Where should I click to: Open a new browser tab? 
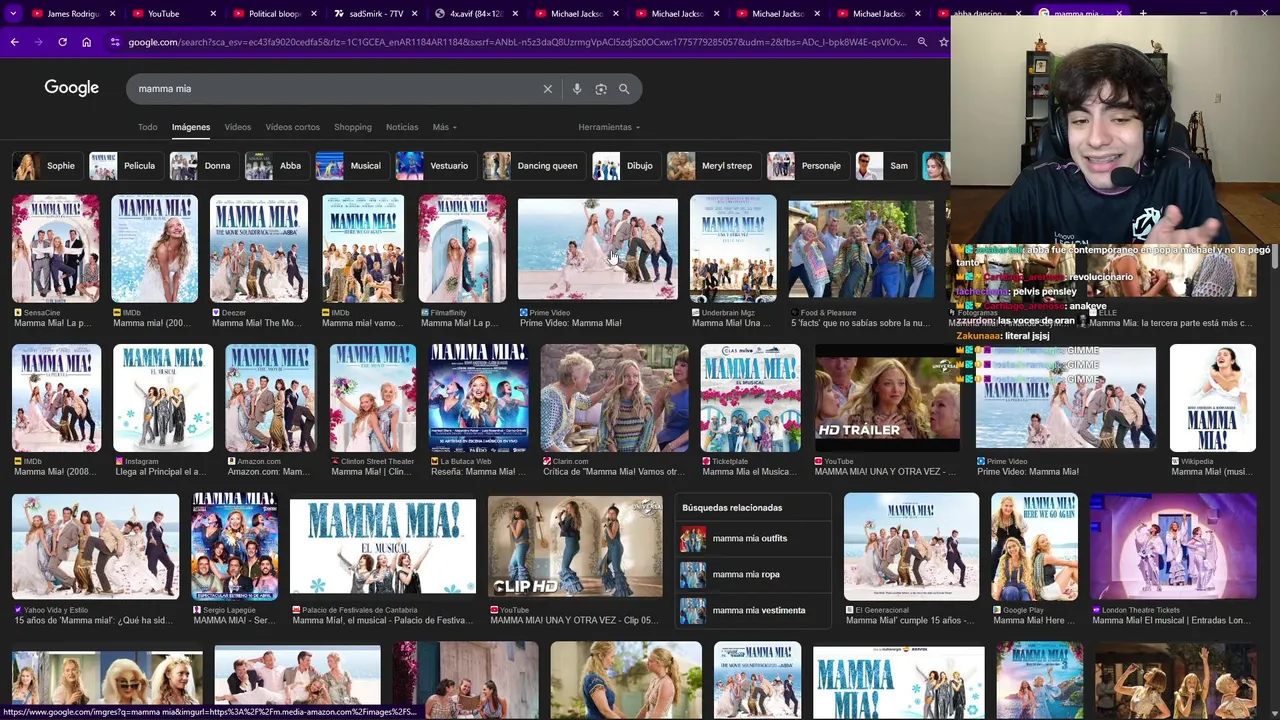pos(1142,14)
